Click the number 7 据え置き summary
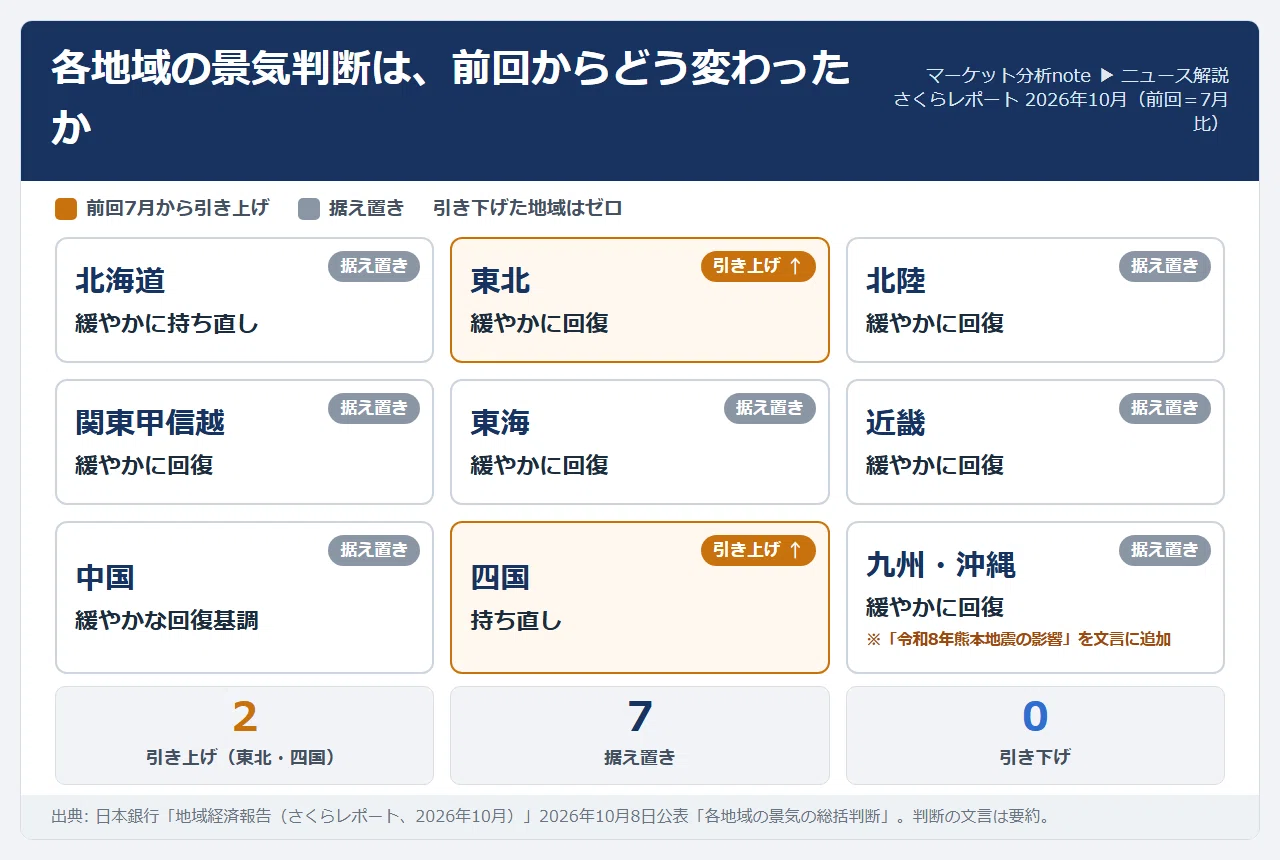 point(640,717)
